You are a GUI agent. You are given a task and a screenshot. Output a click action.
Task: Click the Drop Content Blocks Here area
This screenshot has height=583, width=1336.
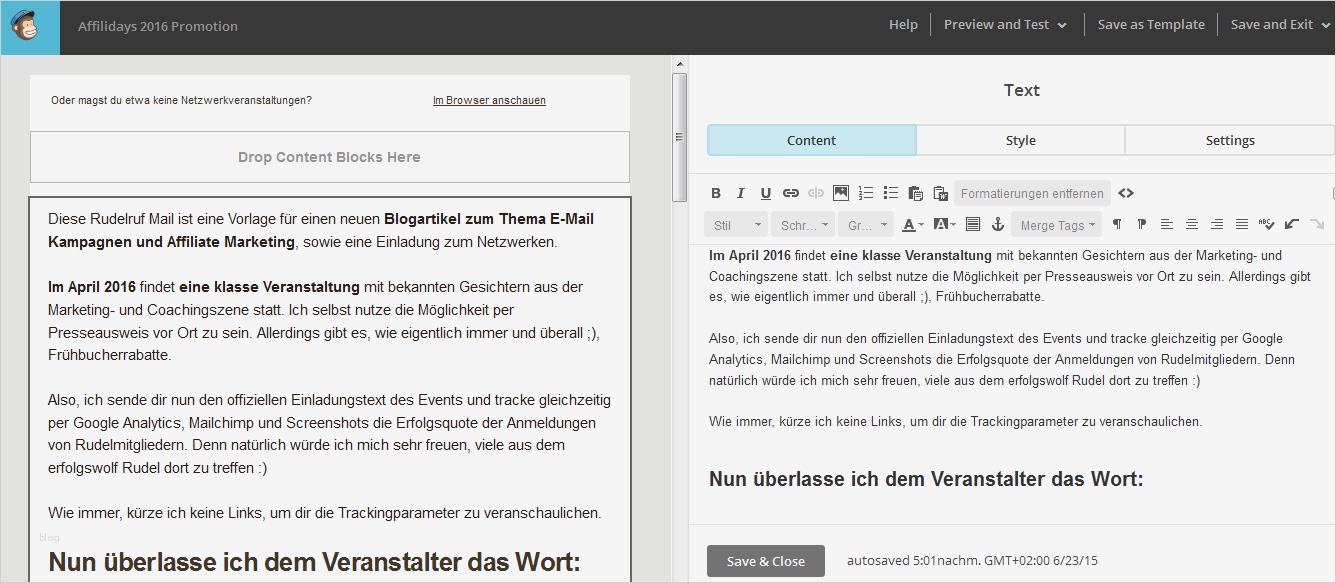click(329, 157)
